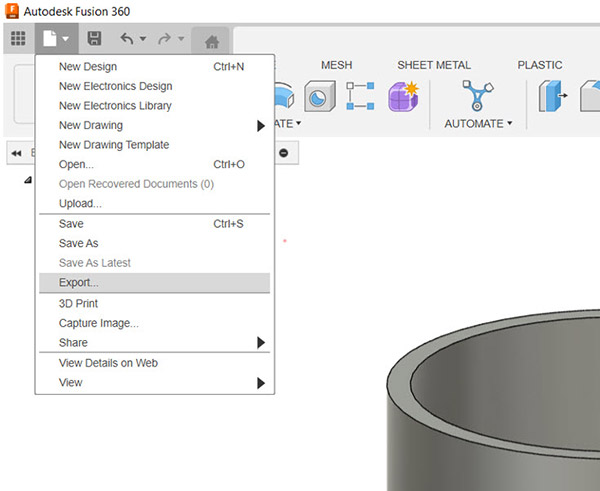Click the blue-cornered rectangle tool icon
This screenshot has width=600, height=491.
coord(361,97)
